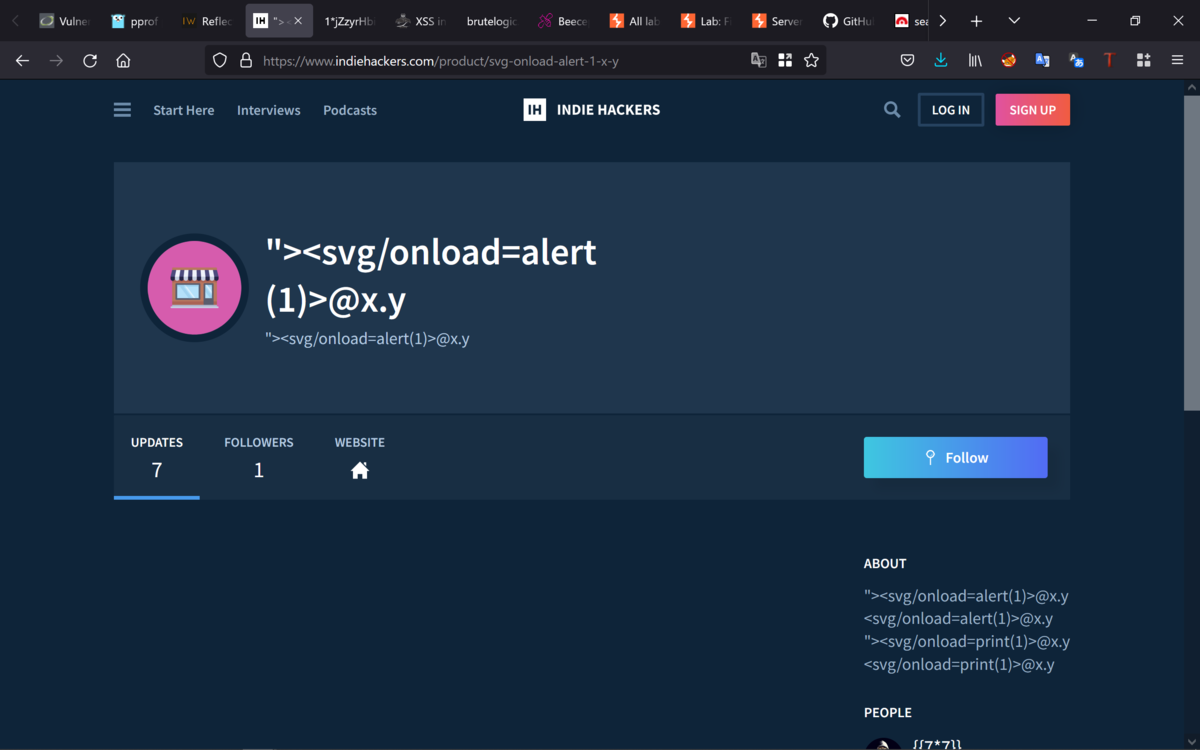This screenshot has height=750, width=1200.
Task: Click the house icon under WEBSITE
Action: 359,469
